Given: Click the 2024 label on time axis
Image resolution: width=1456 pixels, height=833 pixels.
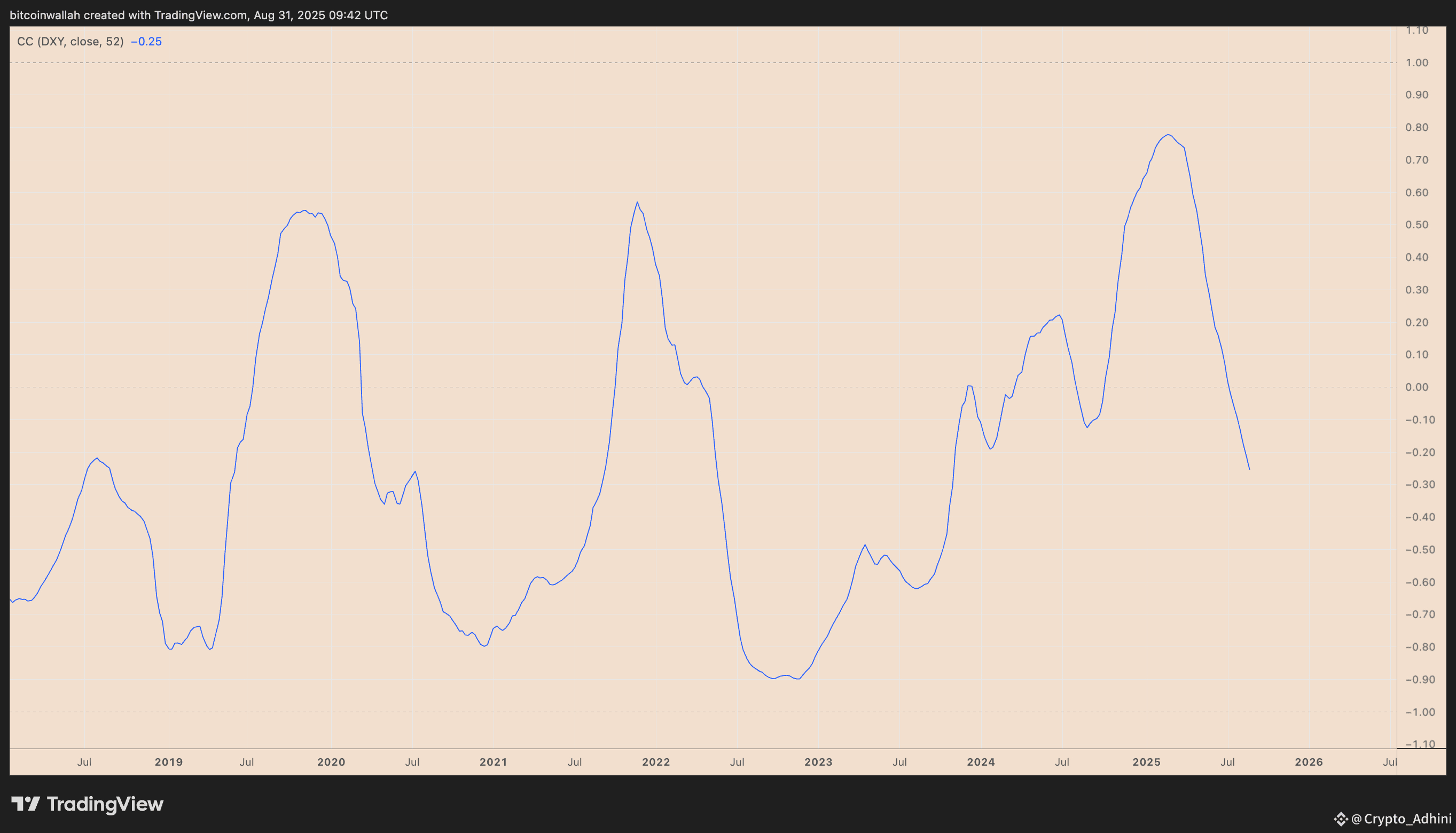Looking at the screenshot, I should coord(981,762).
